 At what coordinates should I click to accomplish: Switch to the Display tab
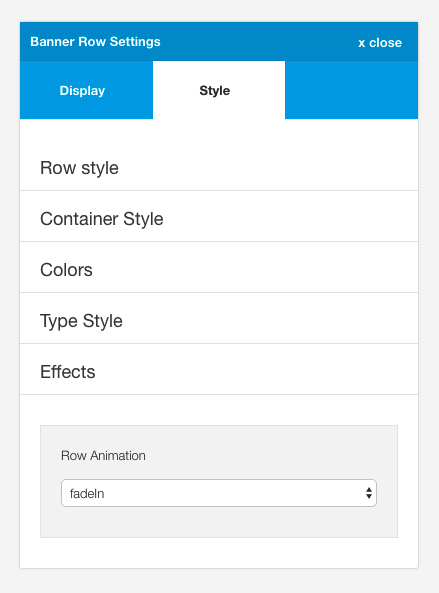[x=86, y=90]
